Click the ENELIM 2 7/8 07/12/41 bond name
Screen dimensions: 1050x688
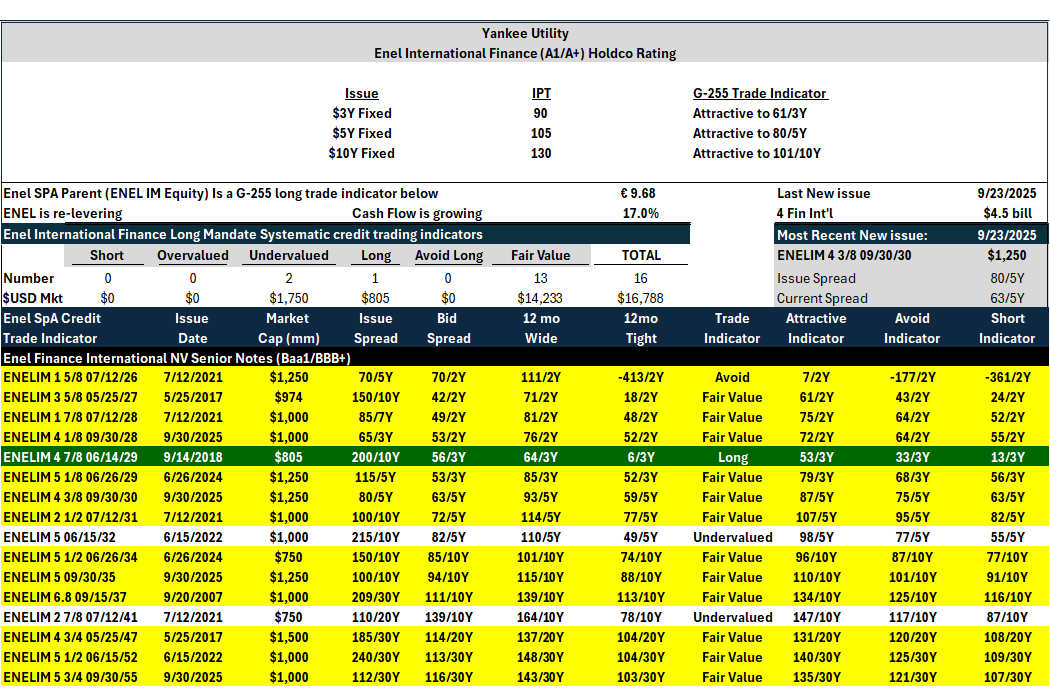pyautogui.click(x=70, y=617)
